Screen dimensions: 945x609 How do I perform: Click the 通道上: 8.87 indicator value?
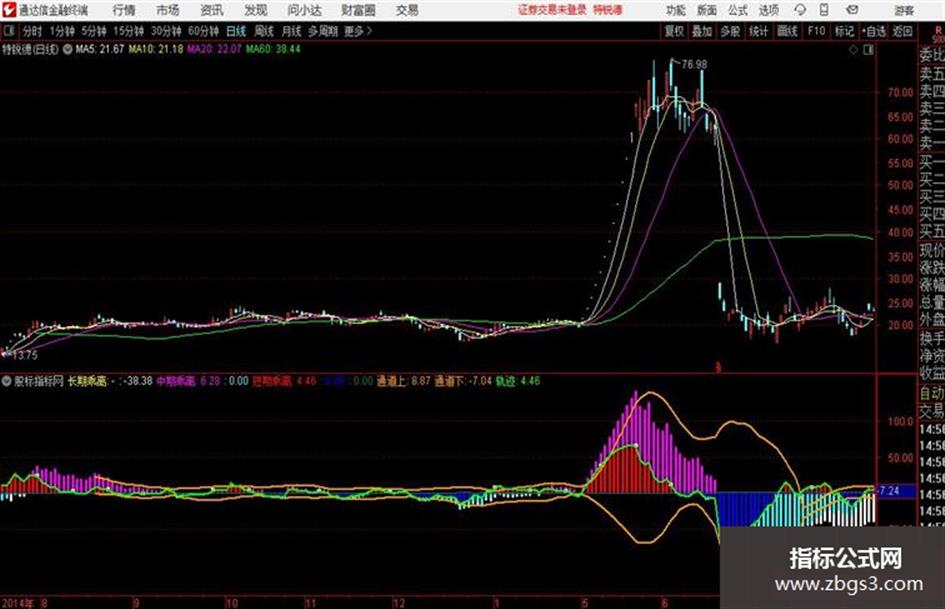tap(403, 381)
